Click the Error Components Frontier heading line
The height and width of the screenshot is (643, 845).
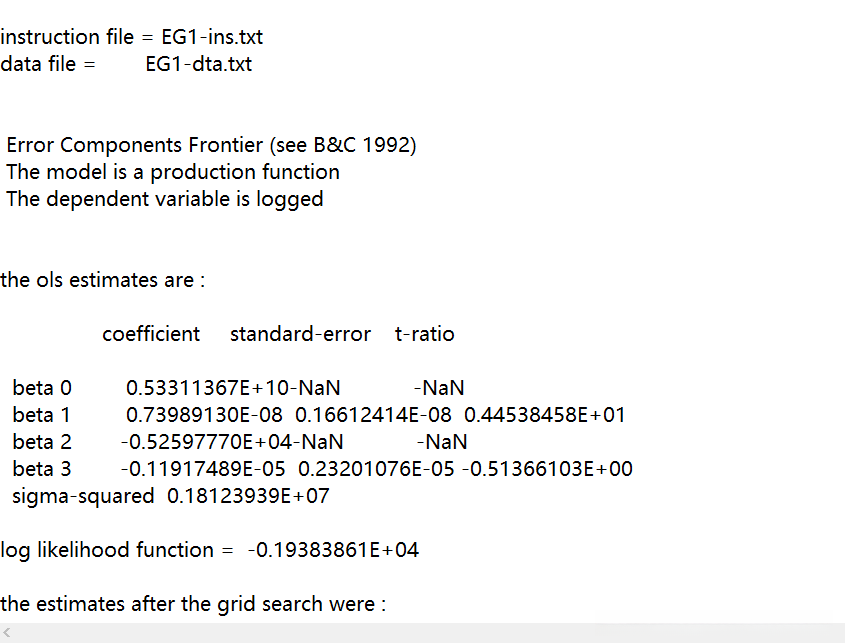[x=211, y=145]
